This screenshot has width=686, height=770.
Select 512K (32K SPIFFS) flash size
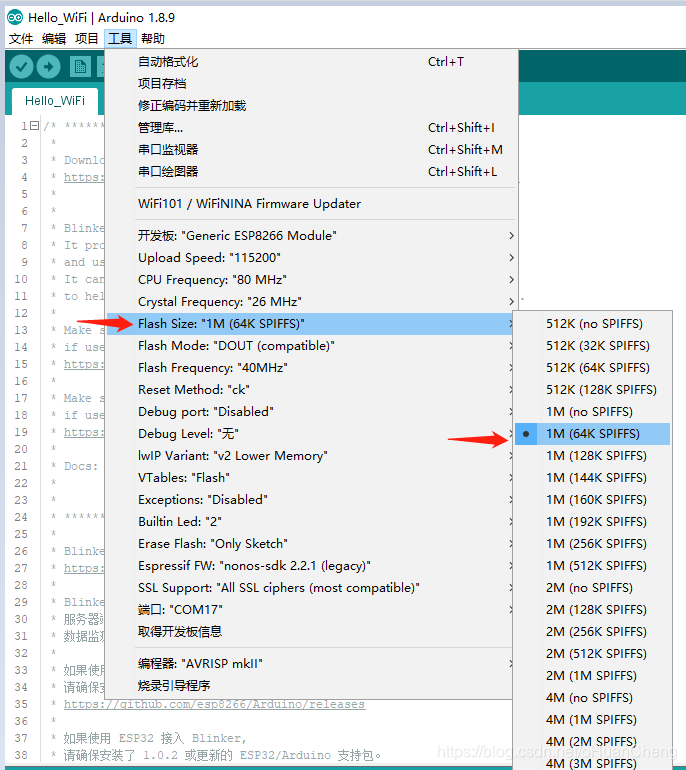coord(593,346)
